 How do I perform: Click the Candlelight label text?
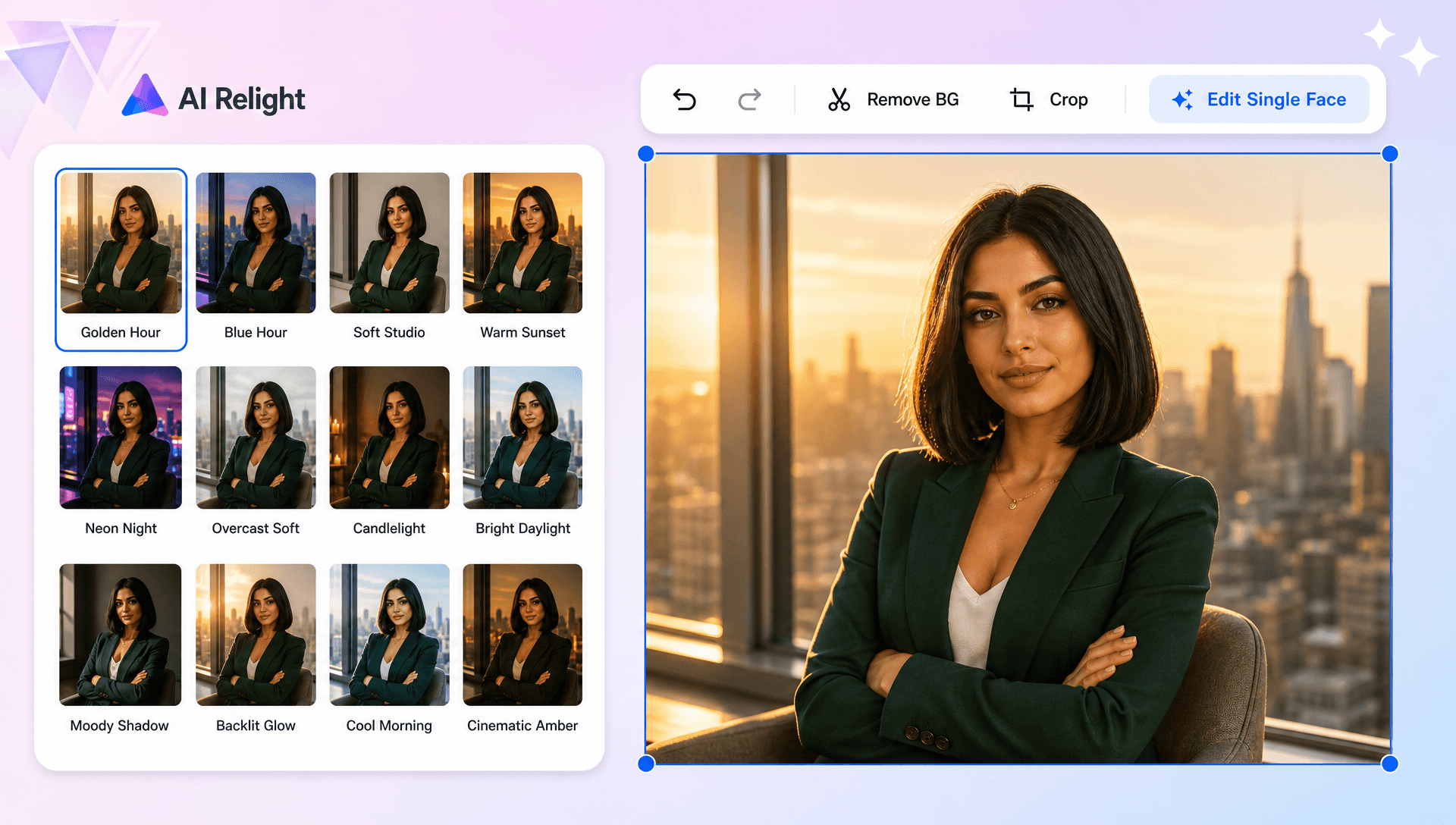coord(389,529)
